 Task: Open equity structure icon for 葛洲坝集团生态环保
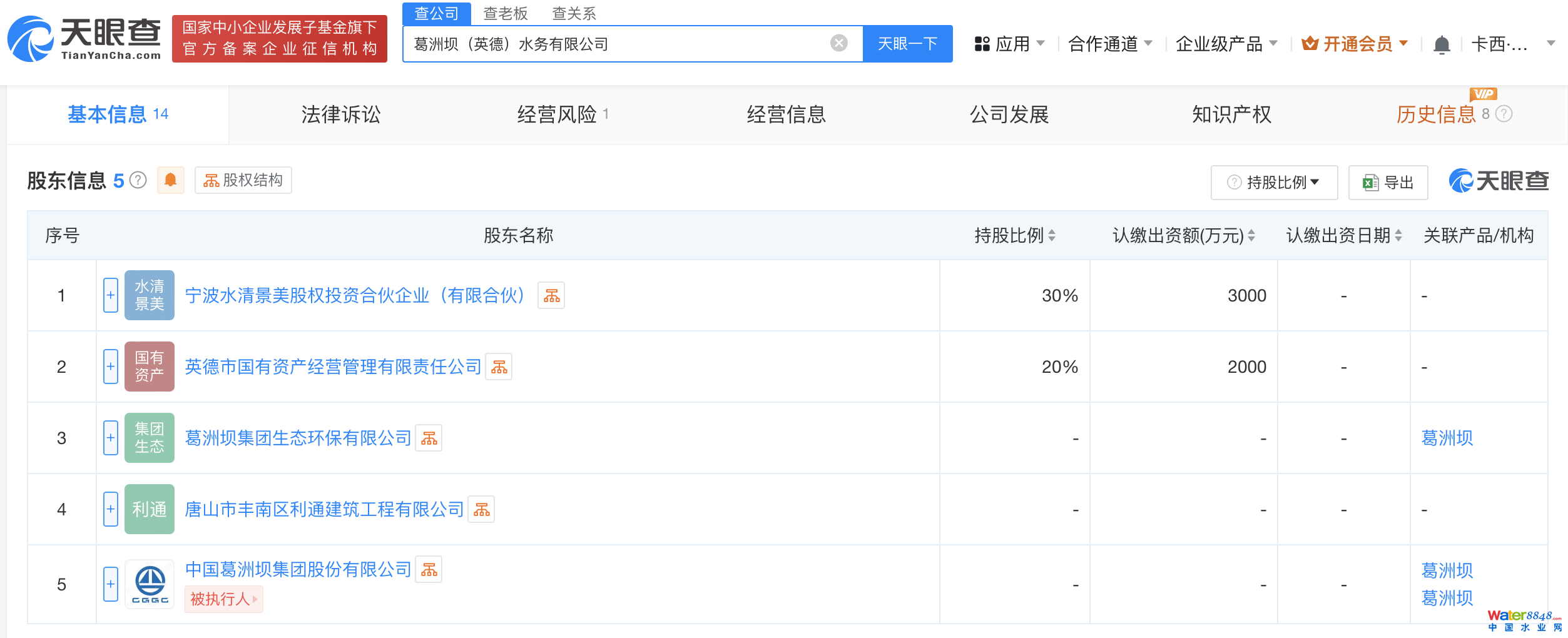click(429, 438)
